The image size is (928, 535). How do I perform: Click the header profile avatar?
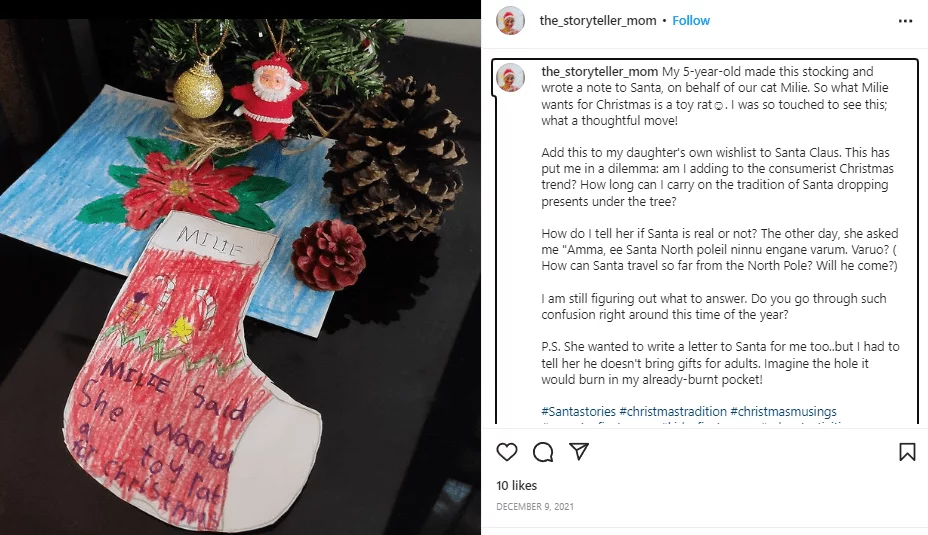510,21
